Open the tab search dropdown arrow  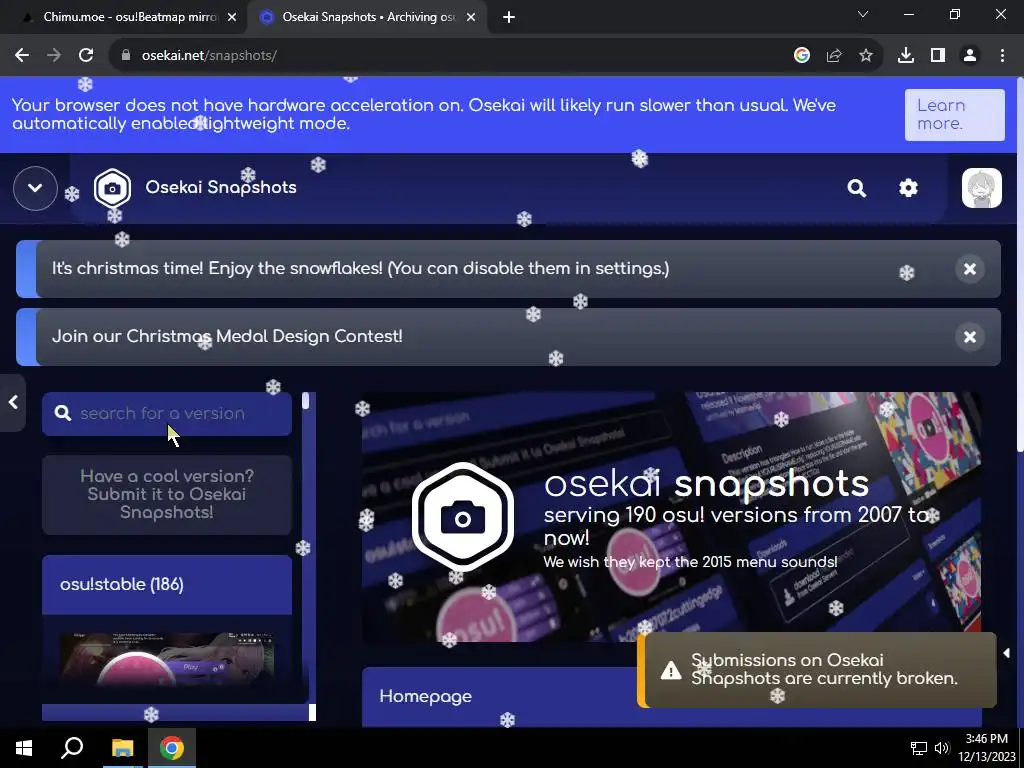(863, 14)
